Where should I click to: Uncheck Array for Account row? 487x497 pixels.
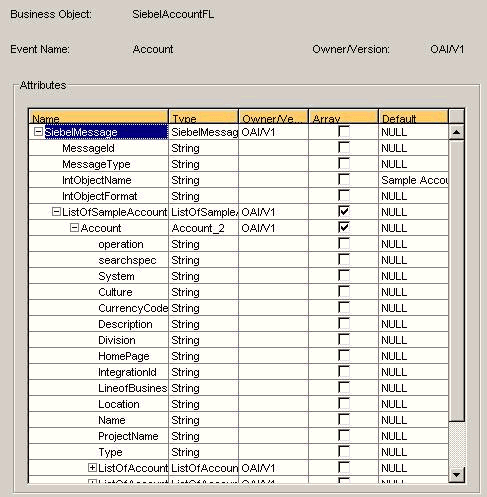click(344, 227)
